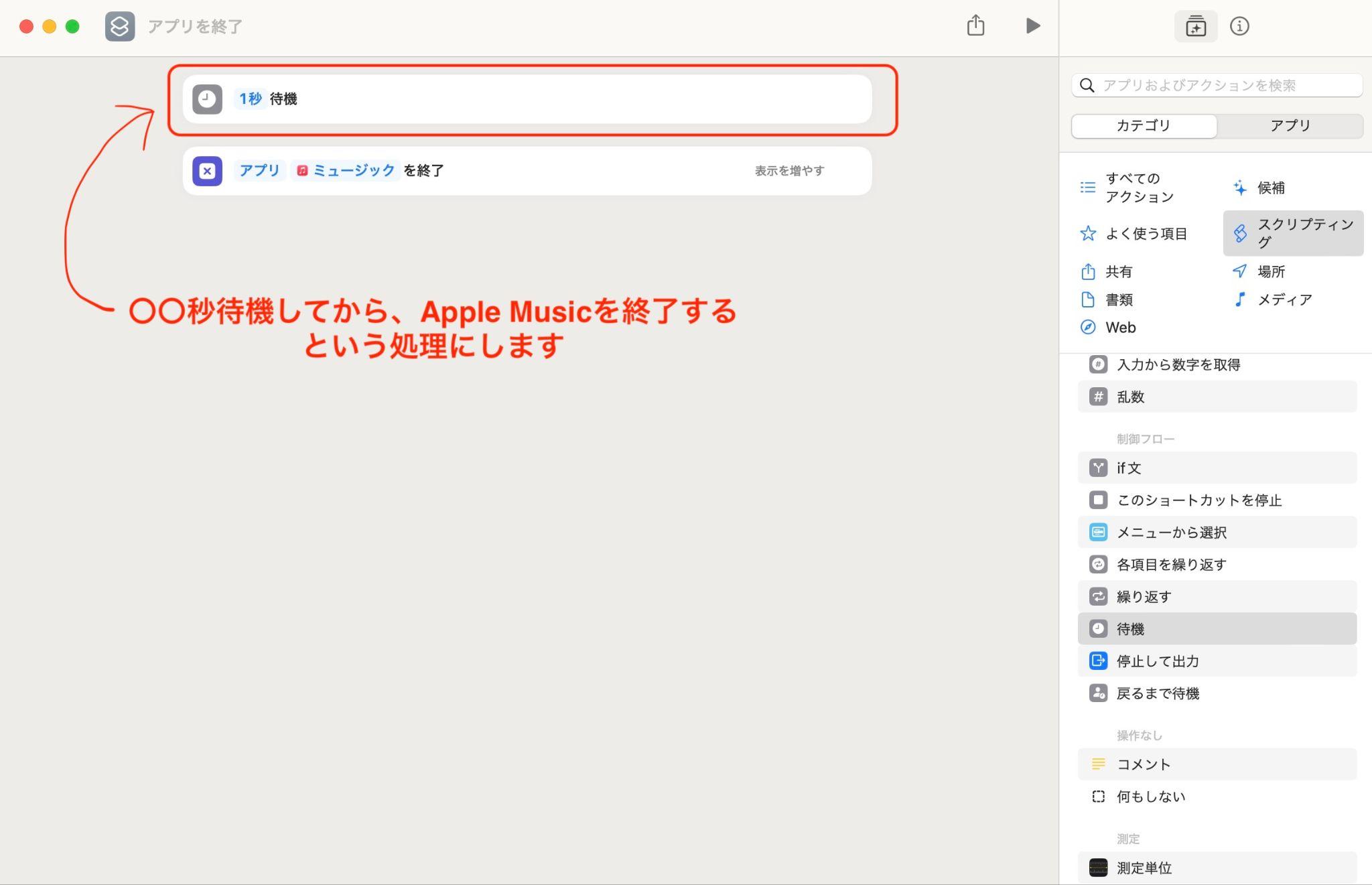Add 繰り返す action from list
This screenshot has width=1372, height=885.
pyautogui.click(x=1217, y=596)
